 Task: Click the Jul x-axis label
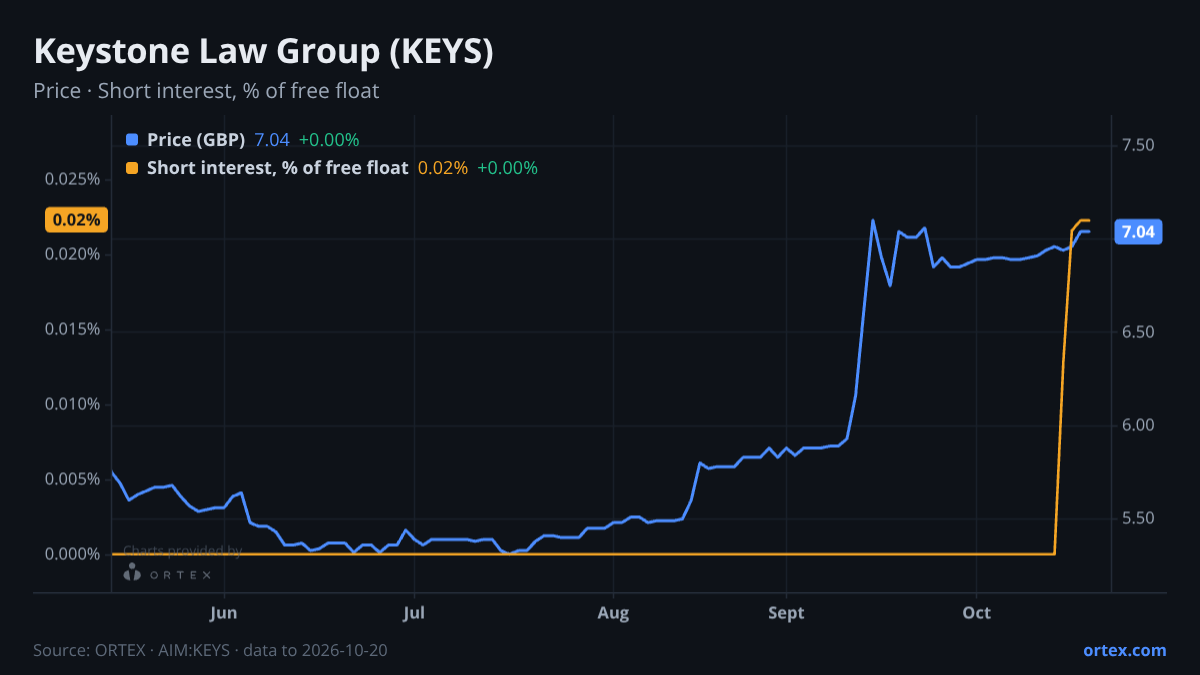tap(414, 613)
